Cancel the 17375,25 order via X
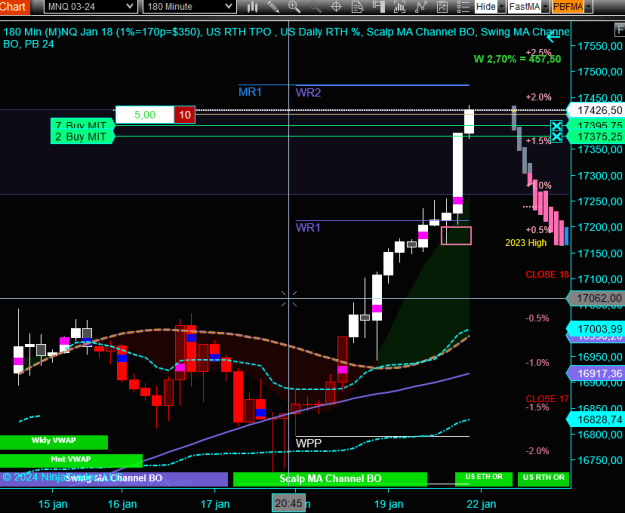The image size is (625, 513). pyautogui.click(x=556, y=137)
